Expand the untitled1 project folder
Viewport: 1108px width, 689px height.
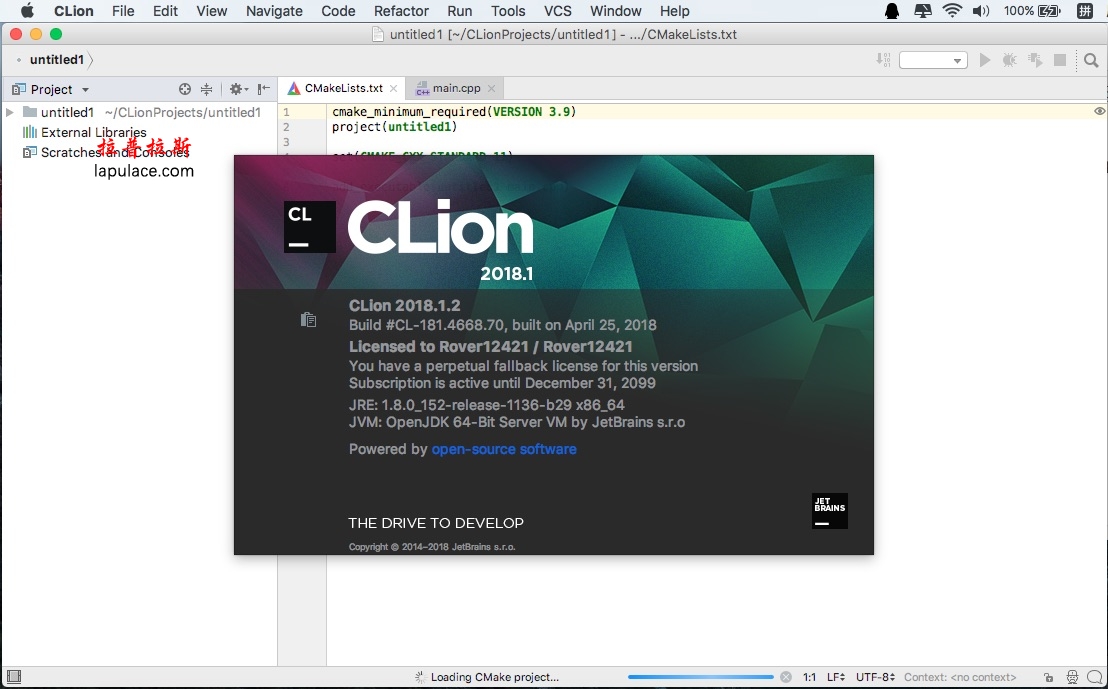pyautogui.click(x=10, y=112)
